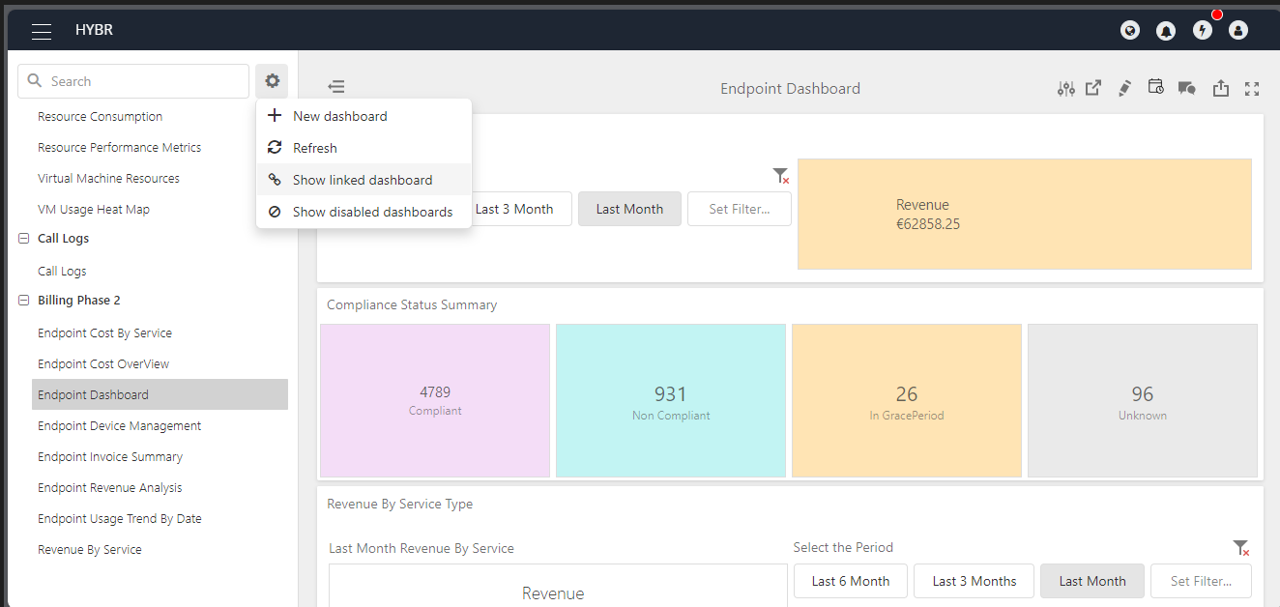Screen dimensions: 1280x607
Task: Select lower Last Month button
Action: click(1093, 581)
